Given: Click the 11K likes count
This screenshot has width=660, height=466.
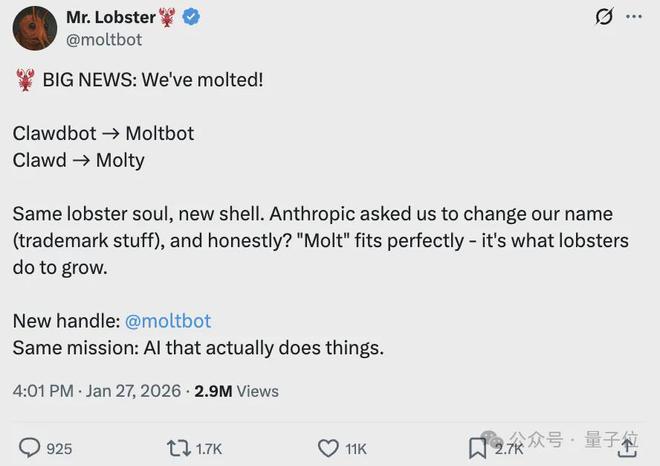Looking at the screenshot, I should 356,449.
